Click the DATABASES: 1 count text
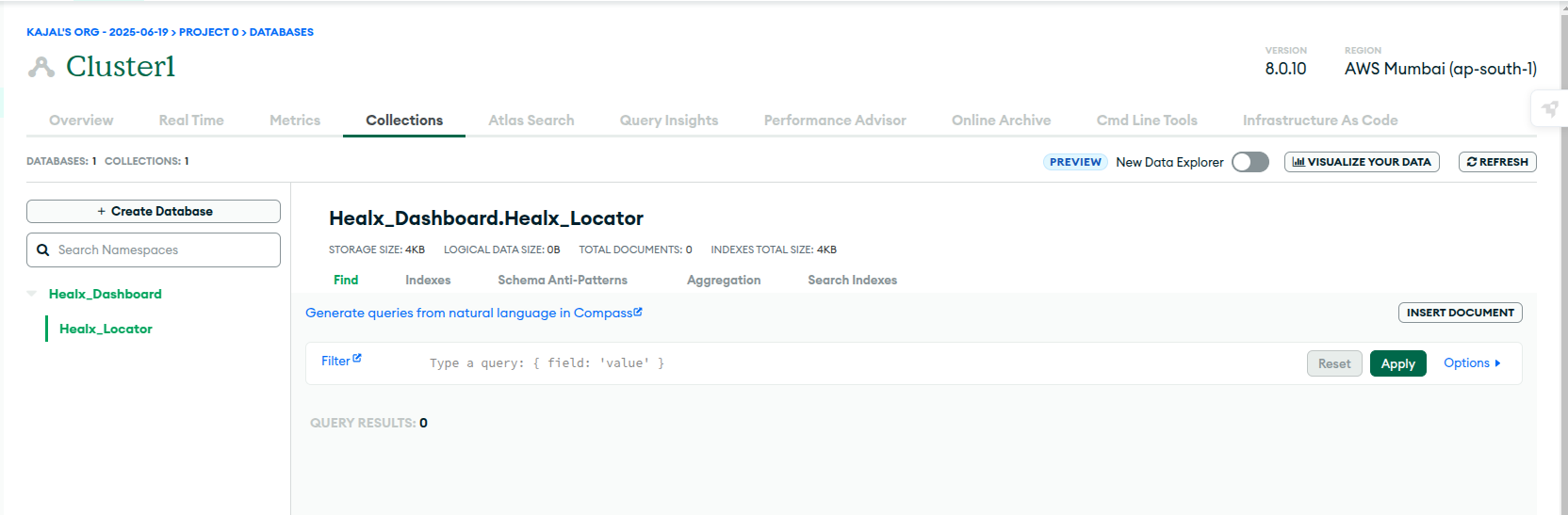1568x515 pixels. 61,161
